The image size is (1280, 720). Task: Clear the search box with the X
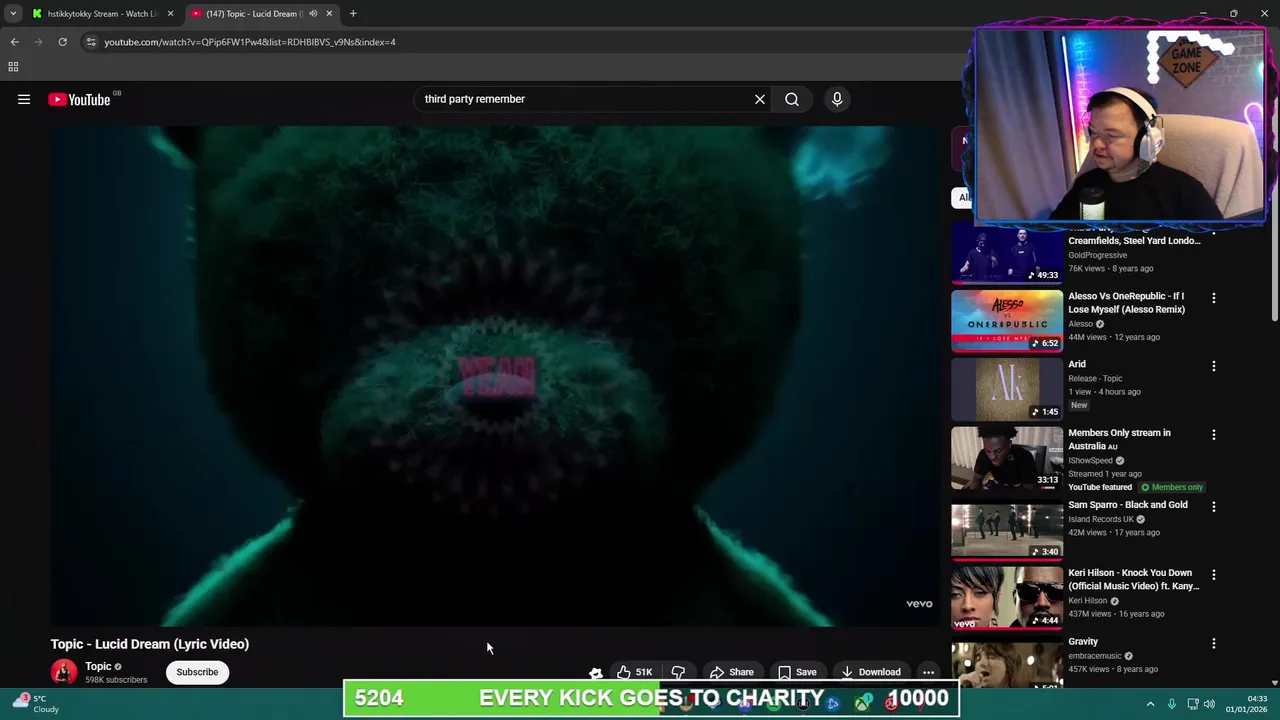click(x=760, y=99)
